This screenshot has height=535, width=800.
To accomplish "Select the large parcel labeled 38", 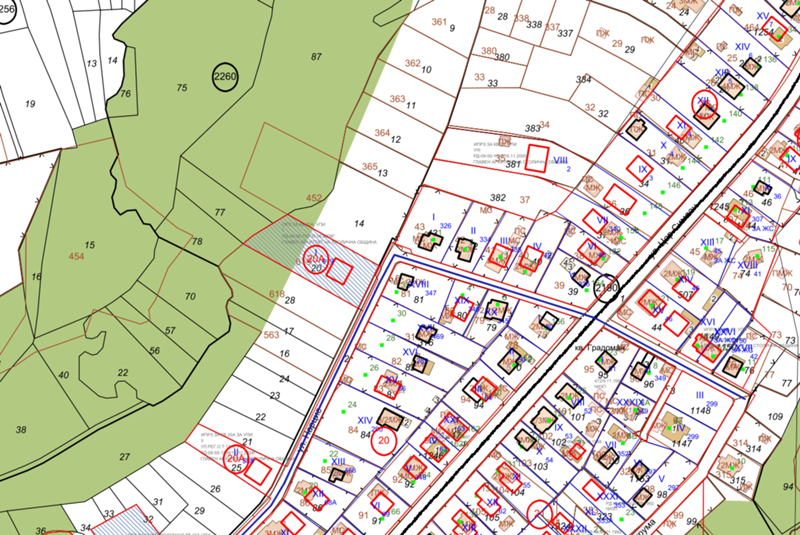I will tap(21, 430).
